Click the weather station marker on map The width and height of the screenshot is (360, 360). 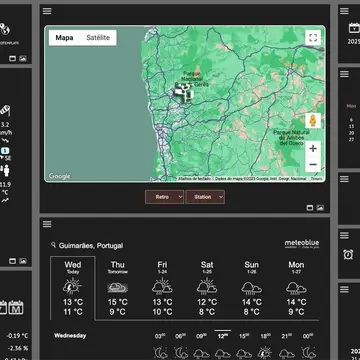coord(184,93)
